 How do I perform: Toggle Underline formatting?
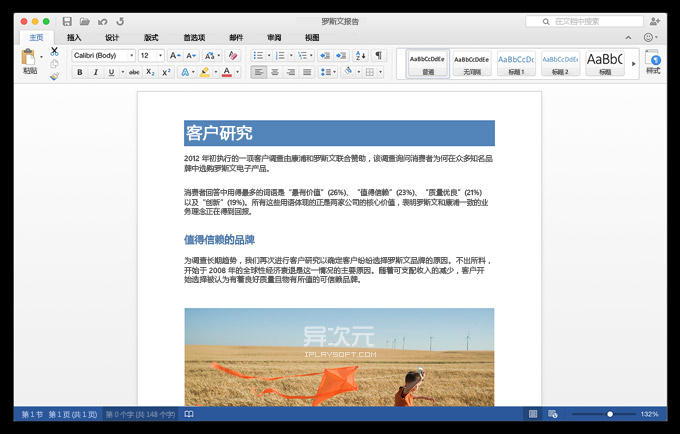[x=111, y=72]
